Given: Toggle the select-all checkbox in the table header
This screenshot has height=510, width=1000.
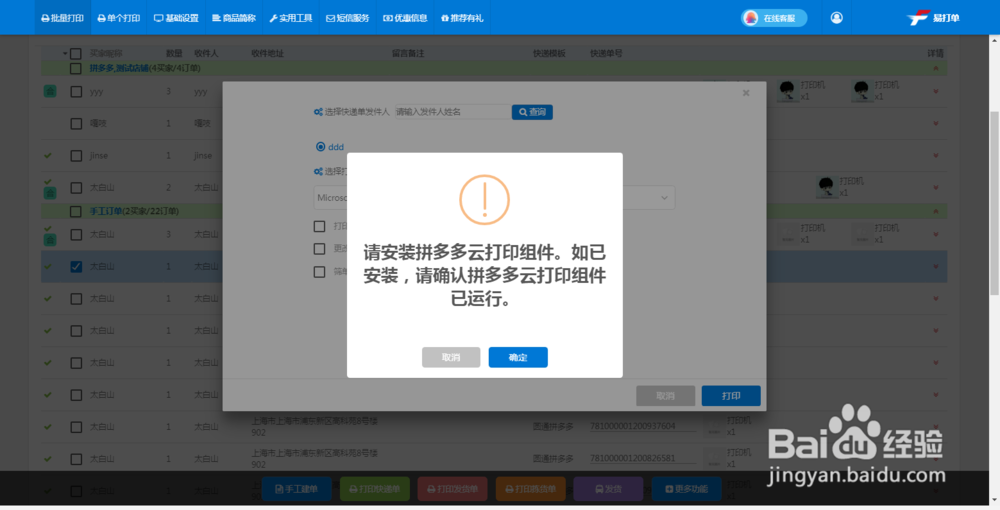Looking at the screenshot, I should click(x=75, y=54).
